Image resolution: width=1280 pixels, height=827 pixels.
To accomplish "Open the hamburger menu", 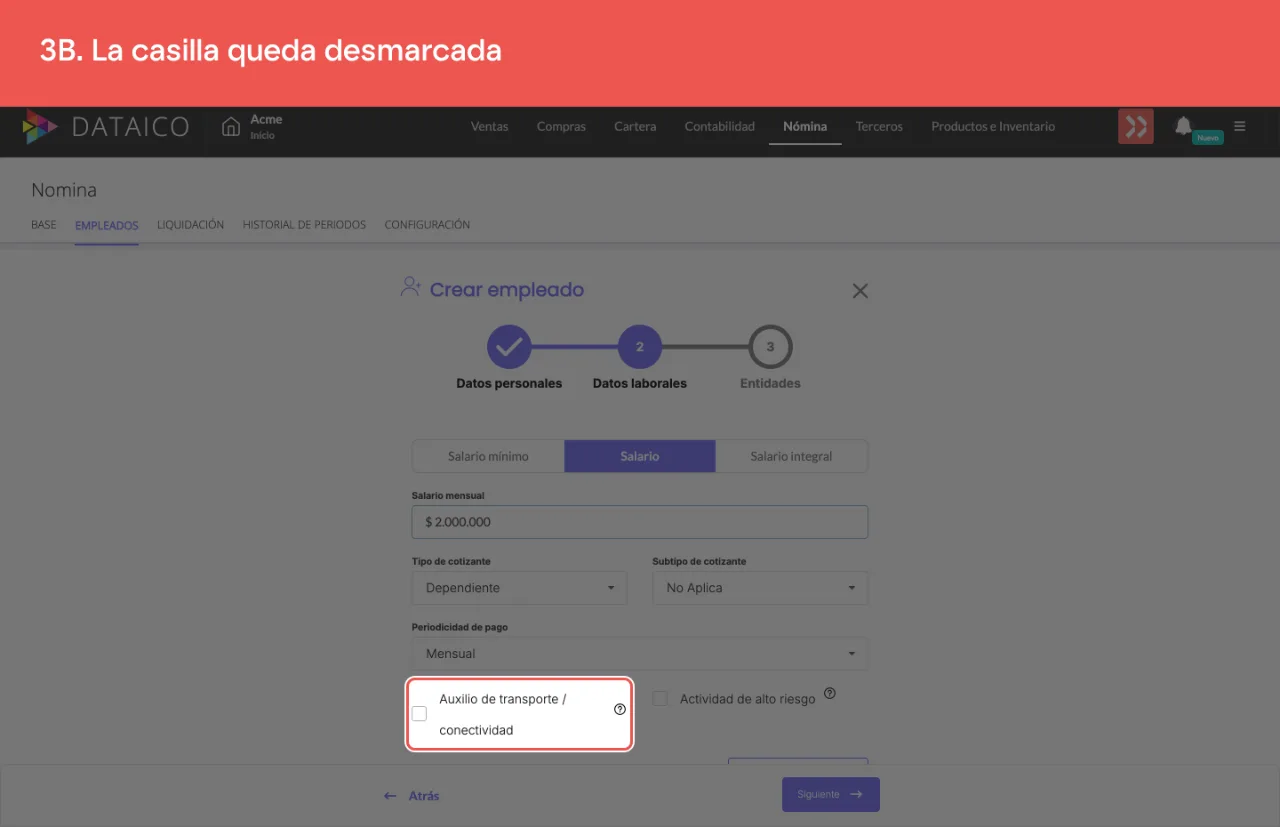I will [x=1240, y=126].
